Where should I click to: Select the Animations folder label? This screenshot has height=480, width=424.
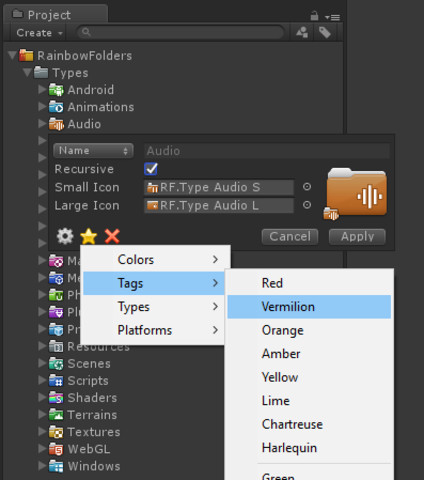click(x=101, y=107)
